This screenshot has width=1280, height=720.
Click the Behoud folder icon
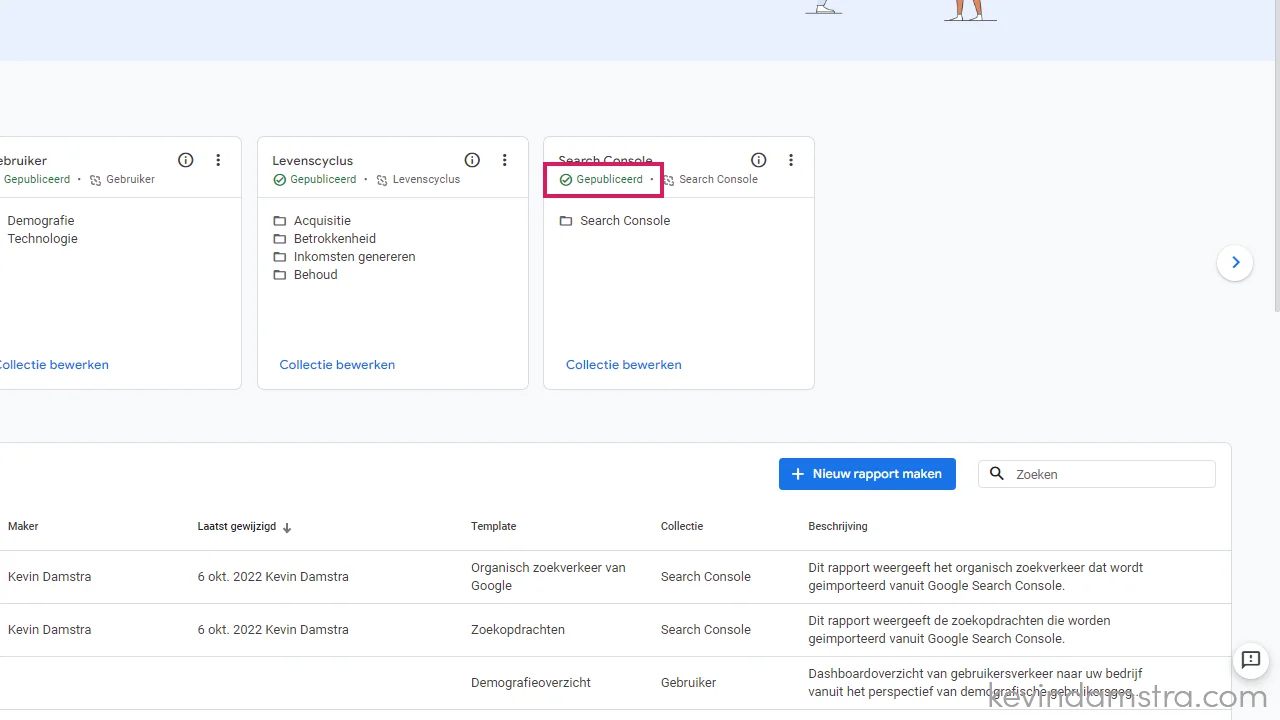pyautogui.click(x=280, y=275)
